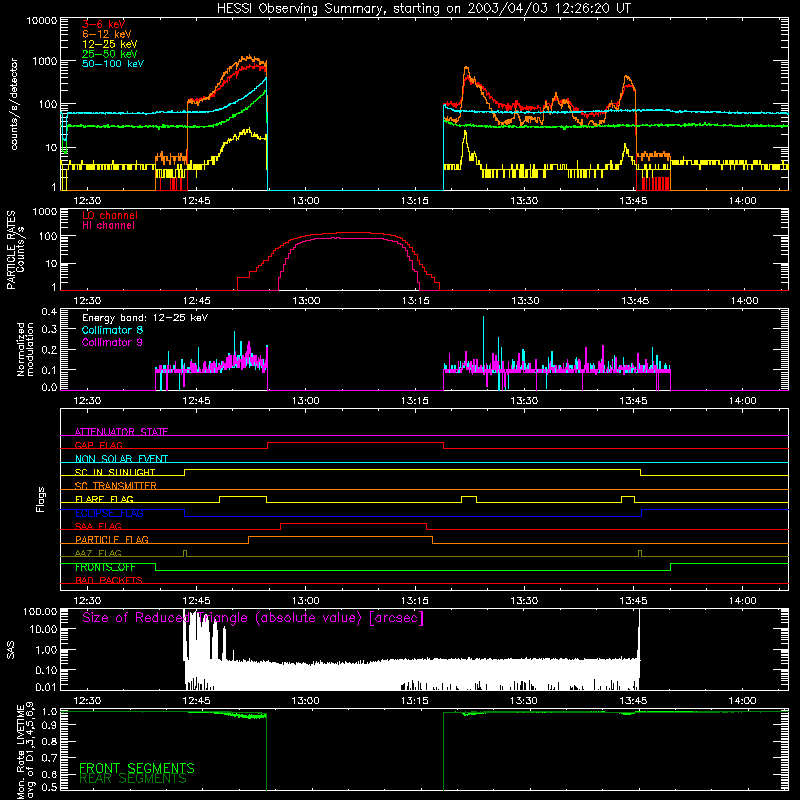Click the 14:00 tick label under SAS plot

click(742, 701)
